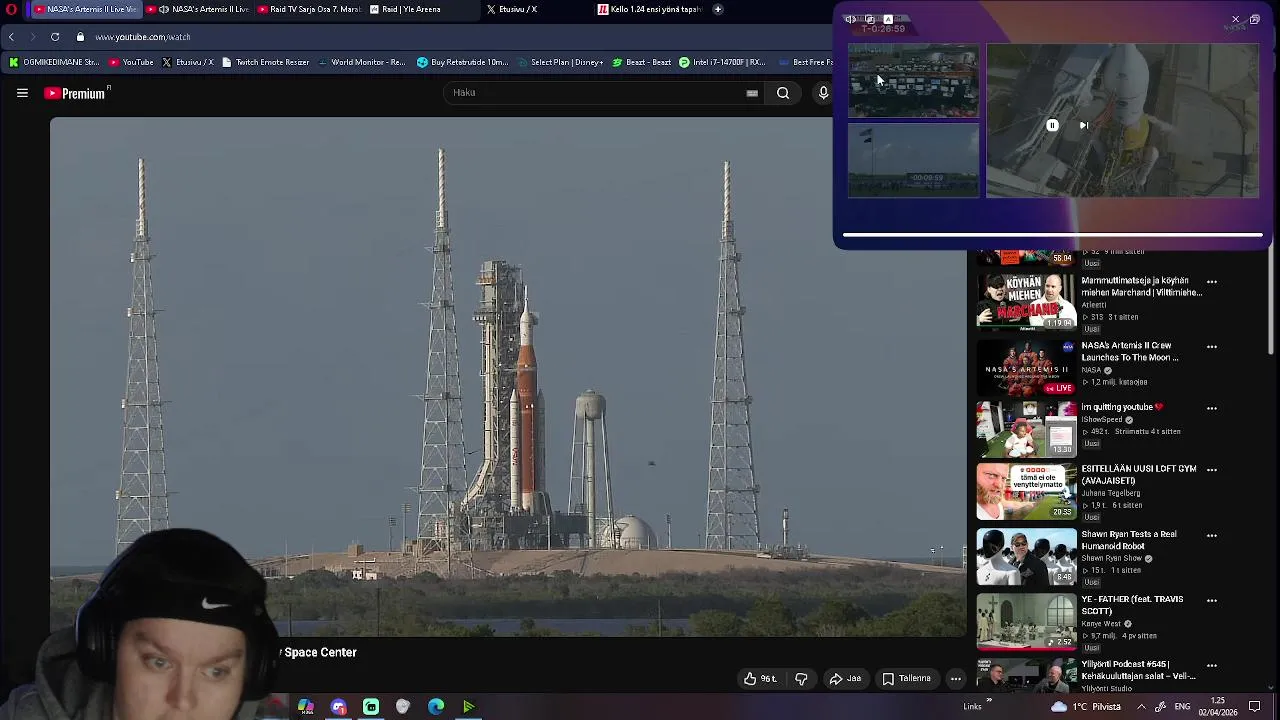Seek on pop-out player progress bar
The width and height of the screenshot is (1280, 720).
[x=1052, y=236]
